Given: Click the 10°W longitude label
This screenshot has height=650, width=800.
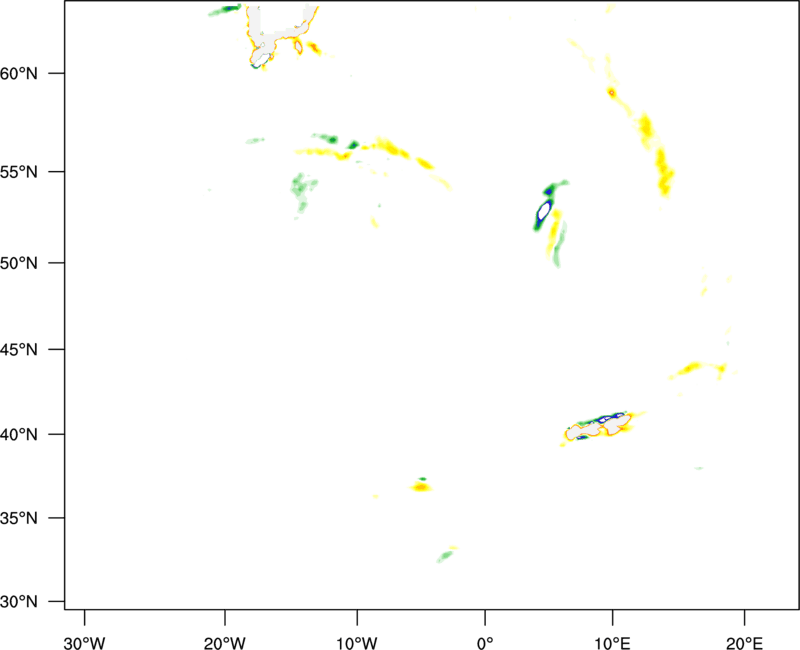Looking at the screenshot, I should tap(357, 643).
